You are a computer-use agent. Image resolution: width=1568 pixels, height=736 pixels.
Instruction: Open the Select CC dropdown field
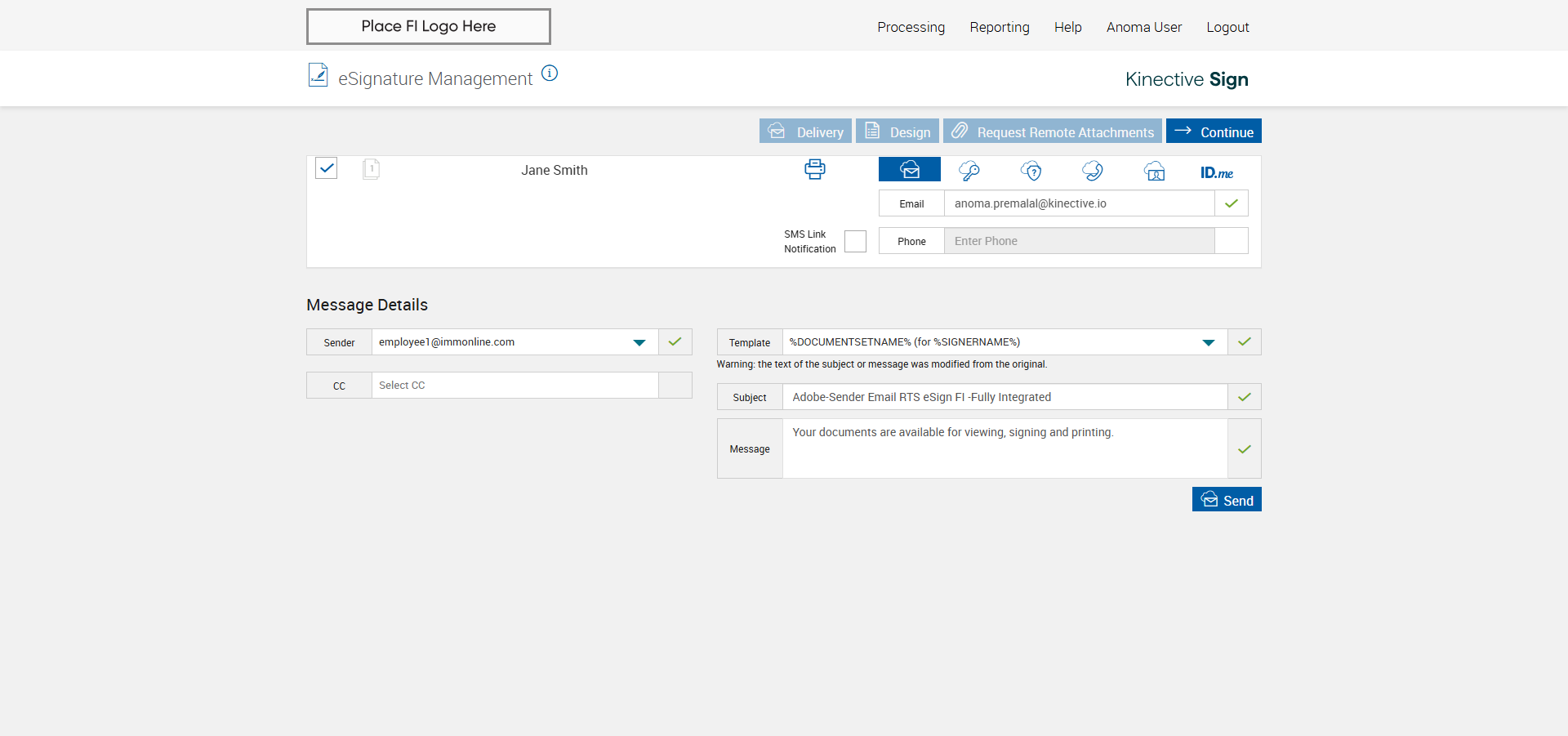click(x=514, y=386)
